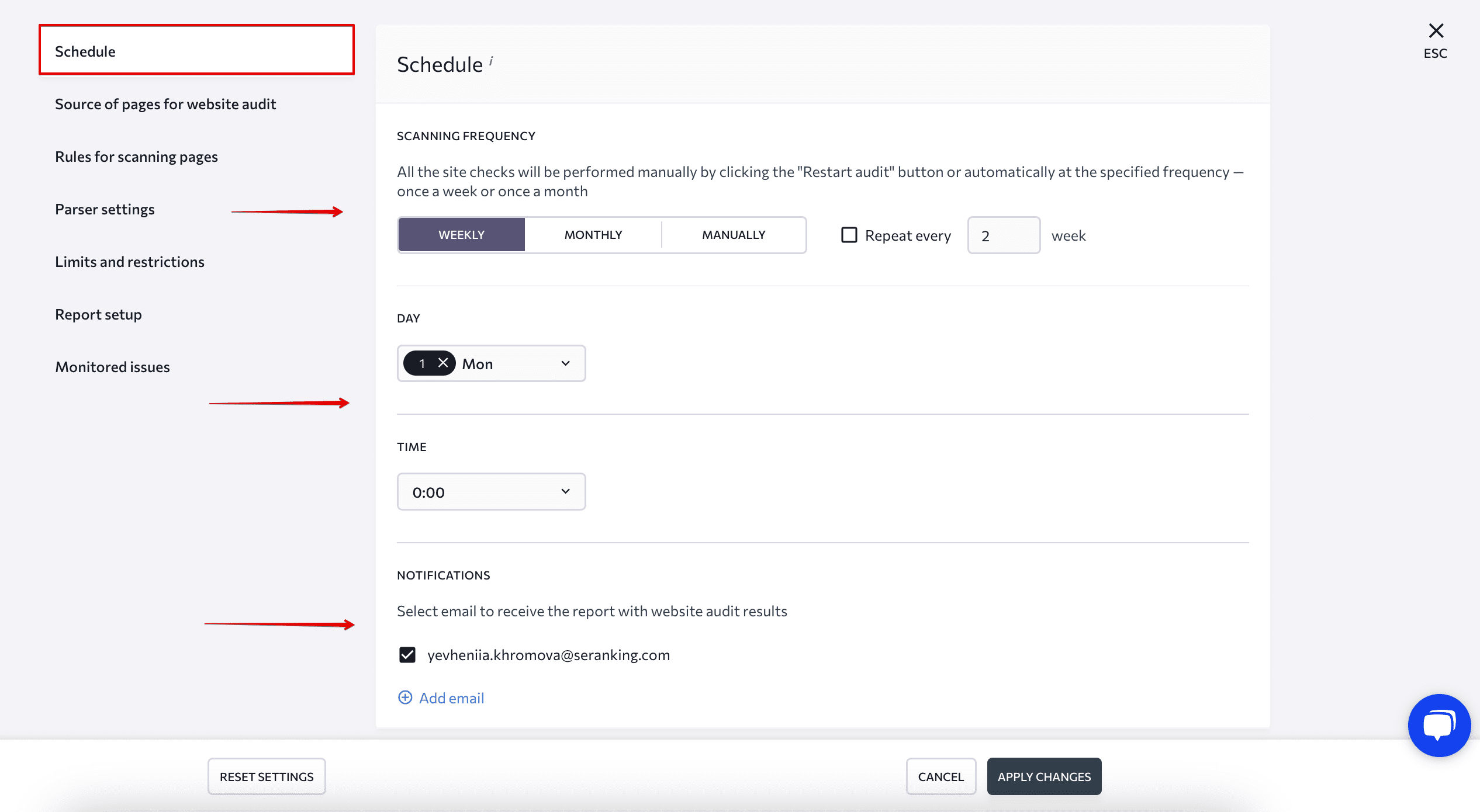Open the live chat bubble
The image size is (1480, 812).
click(1438, 725)
